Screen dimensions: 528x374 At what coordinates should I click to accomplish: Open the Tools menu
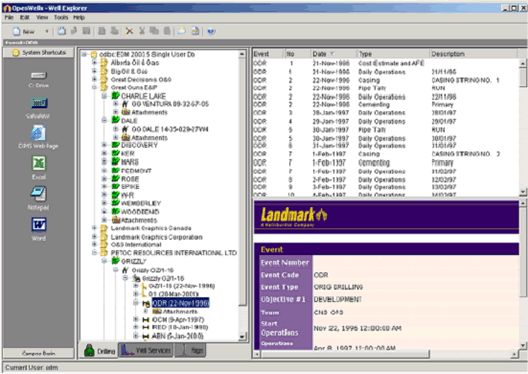click(x=61, y=18)
